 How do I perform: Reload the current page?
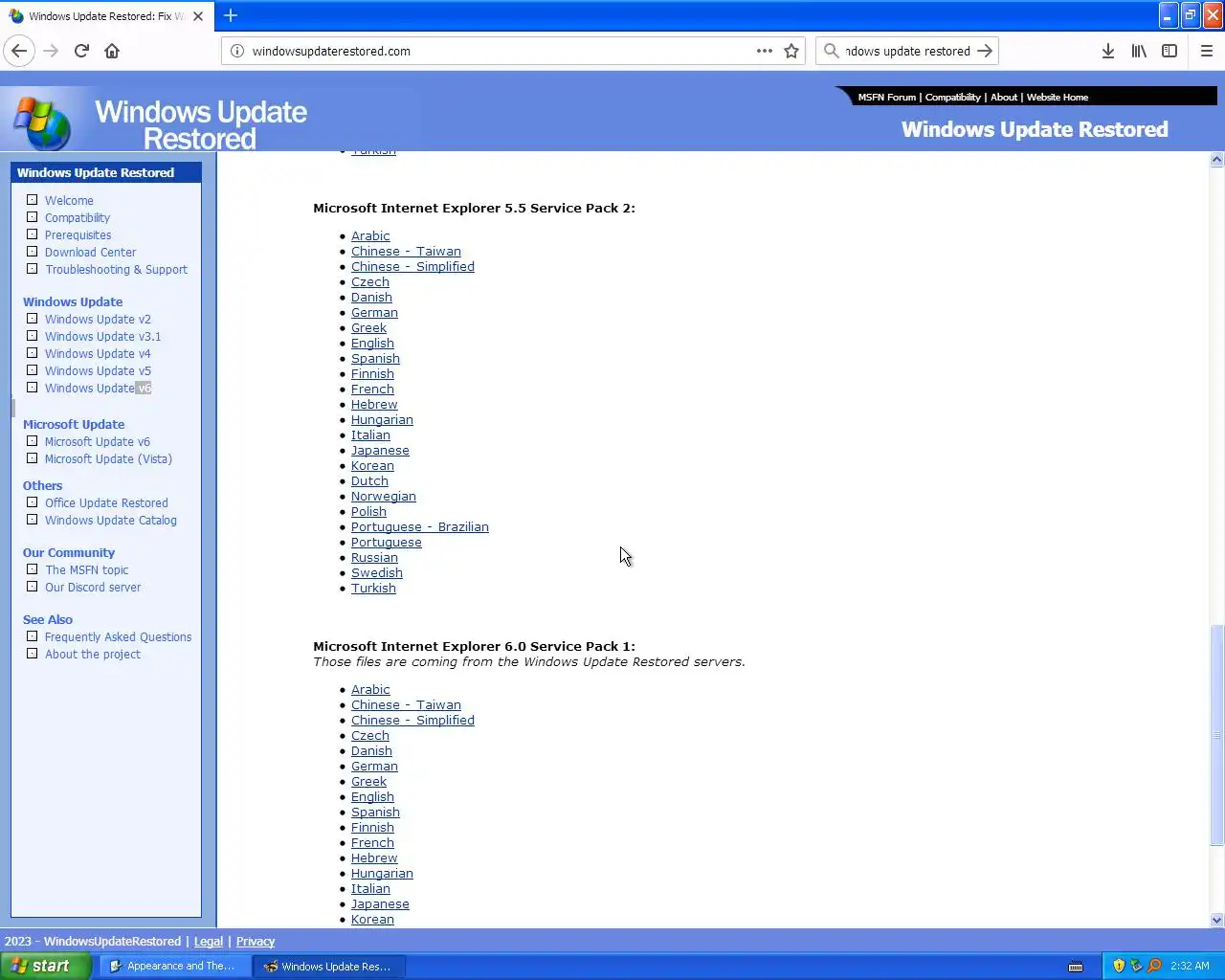pyautogui.click(x=81, y=51)
